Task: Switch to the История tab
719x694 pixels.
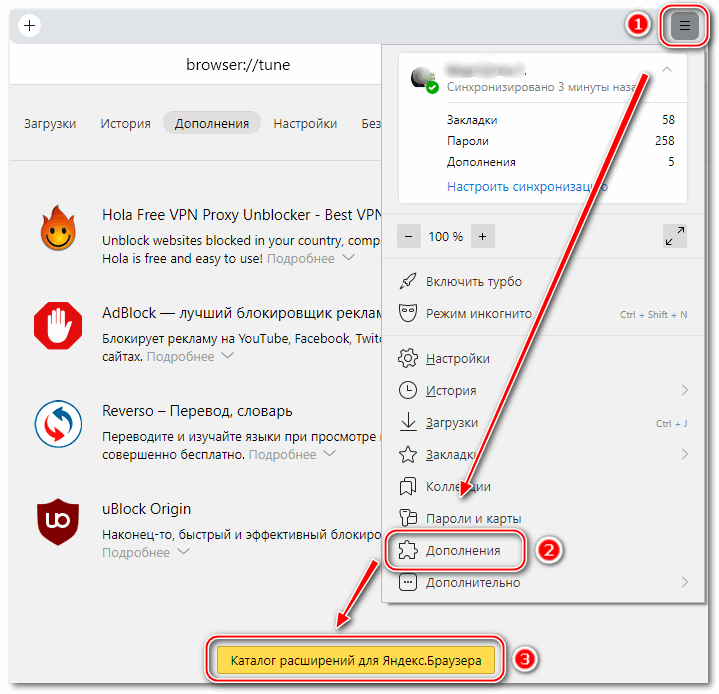Action: point(125,123)
